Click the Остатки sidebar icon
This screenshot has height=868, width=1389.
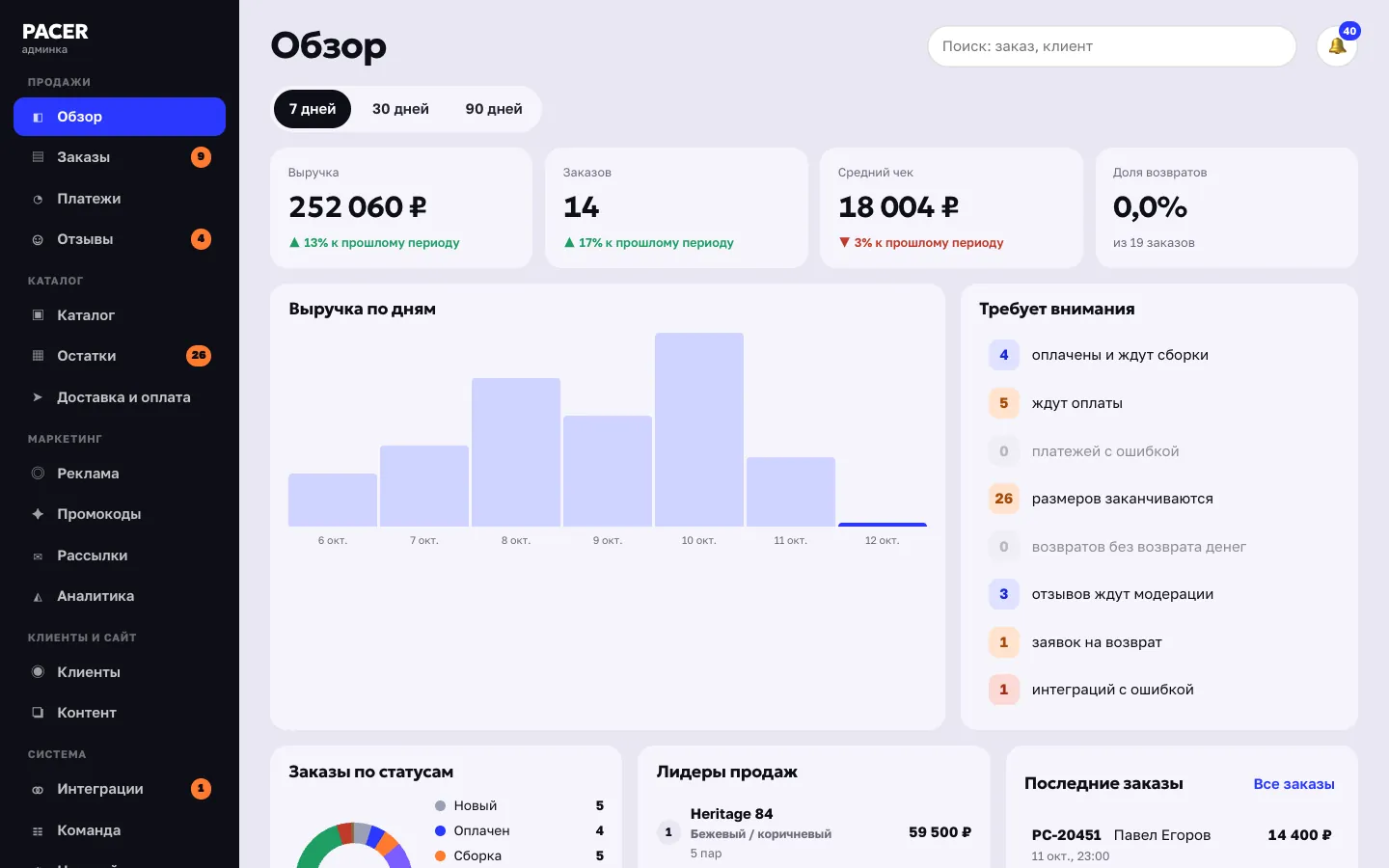click(38, 356)
